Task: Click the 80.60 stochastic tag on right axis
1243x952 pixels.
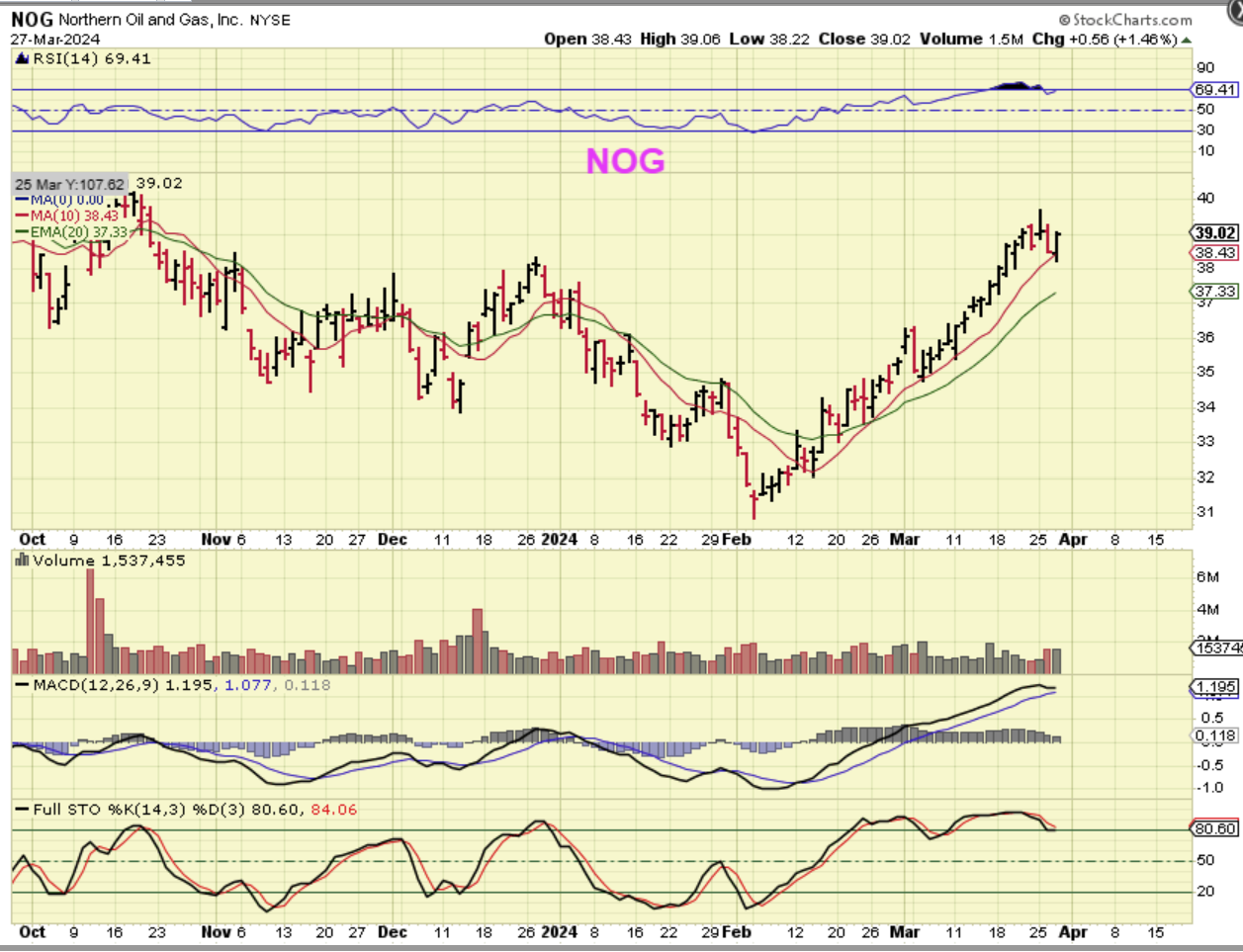Action: coord(1215,829)
